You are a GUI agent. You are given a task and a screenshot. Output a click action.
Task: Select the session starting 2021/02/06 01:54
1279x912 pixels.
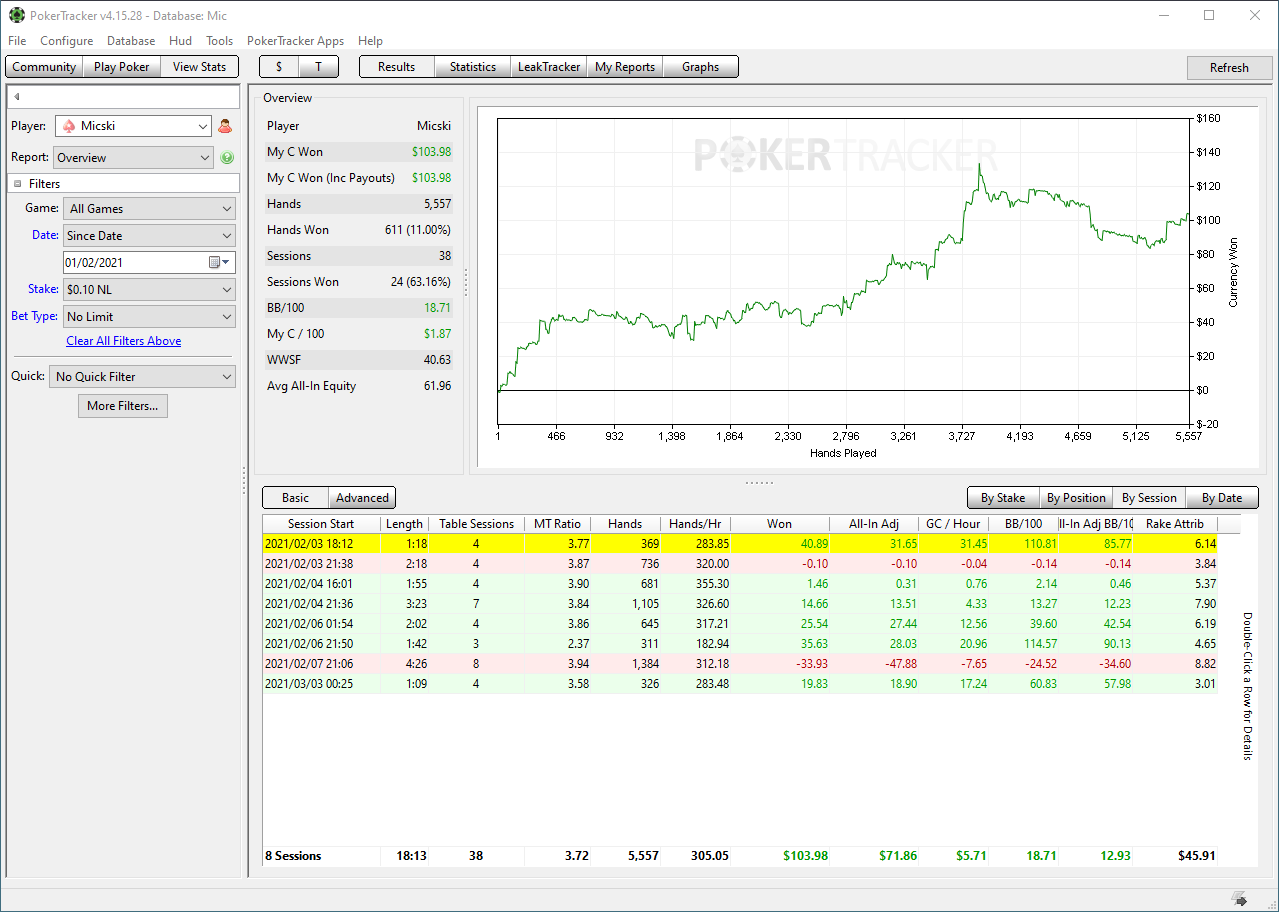coord(740,624)
